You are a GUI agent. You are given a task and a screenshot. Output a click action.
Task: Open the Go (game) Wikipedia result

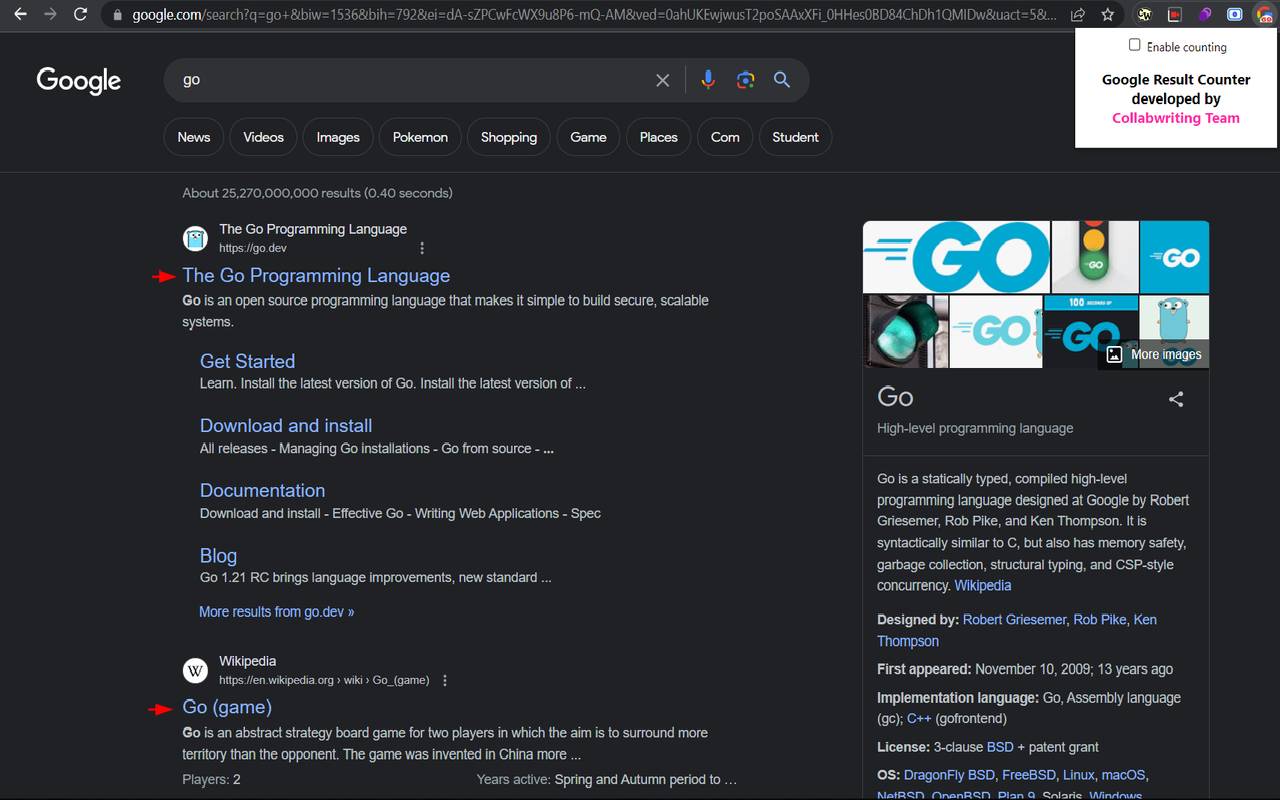(227, 707)
